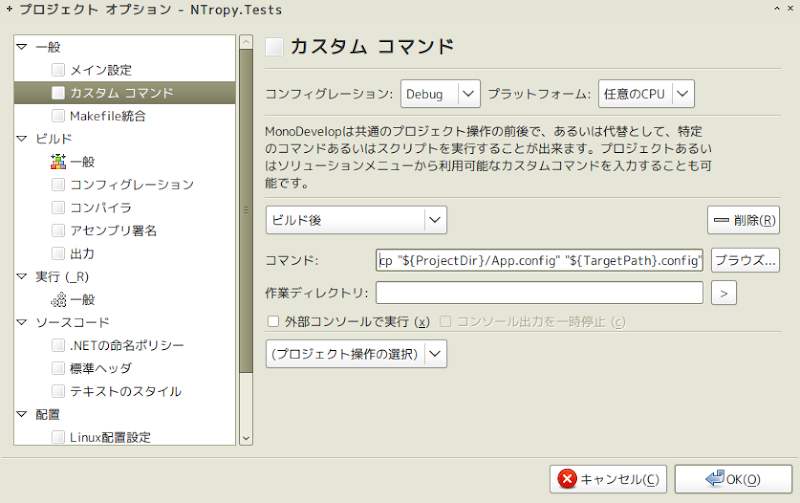Click the icon beside カスタム コマンド in tree
This screenshot has height=503, width=800.
(58, 92)
